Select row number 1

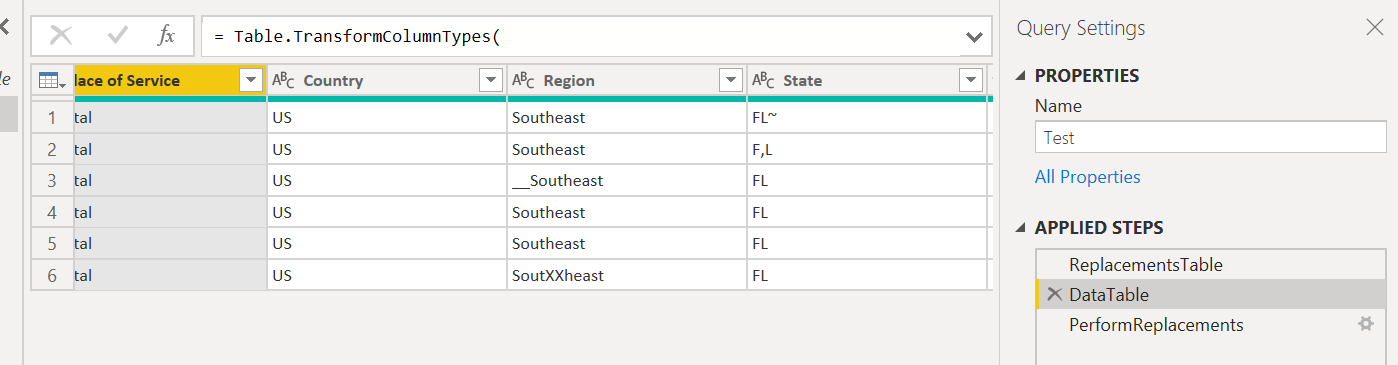click(x=52, y=118)
